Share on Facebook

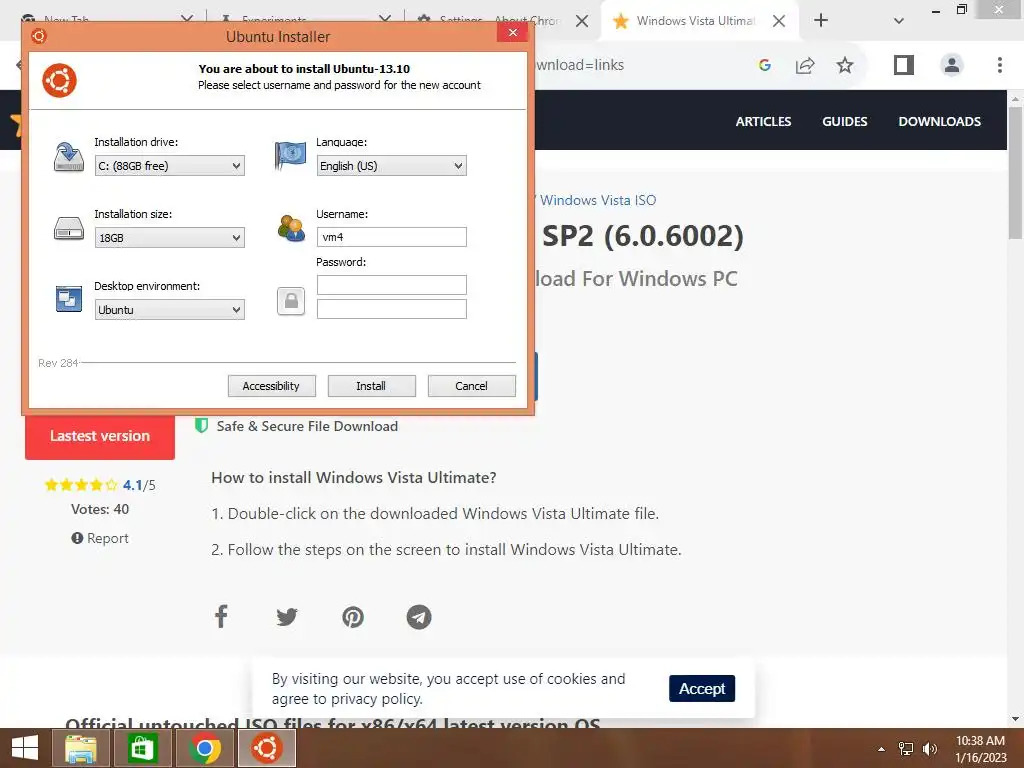221,616
